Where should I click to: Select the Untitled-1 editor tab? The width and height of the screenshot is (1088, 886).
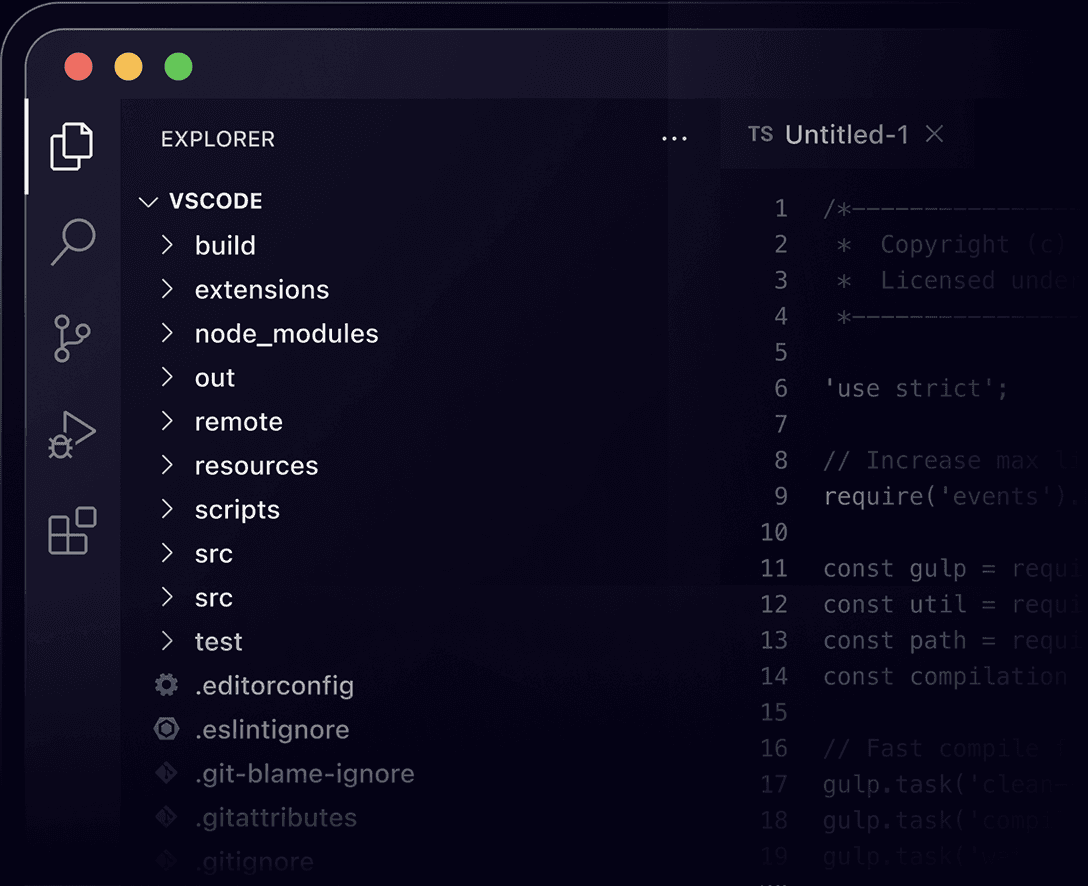846,135
